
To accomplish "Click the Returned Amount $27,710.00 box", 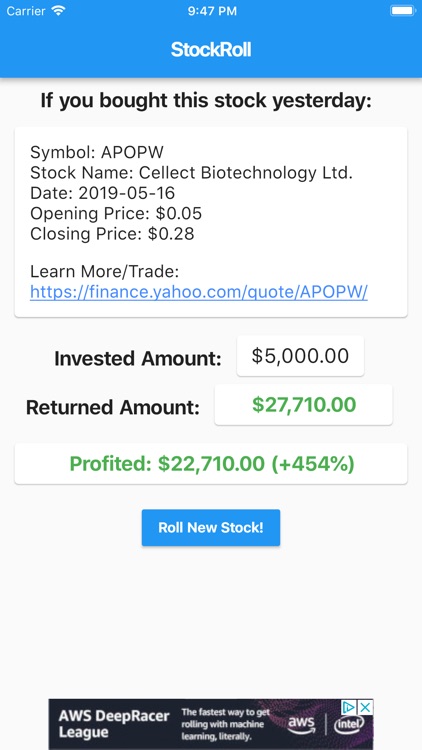I will (303, 405).
